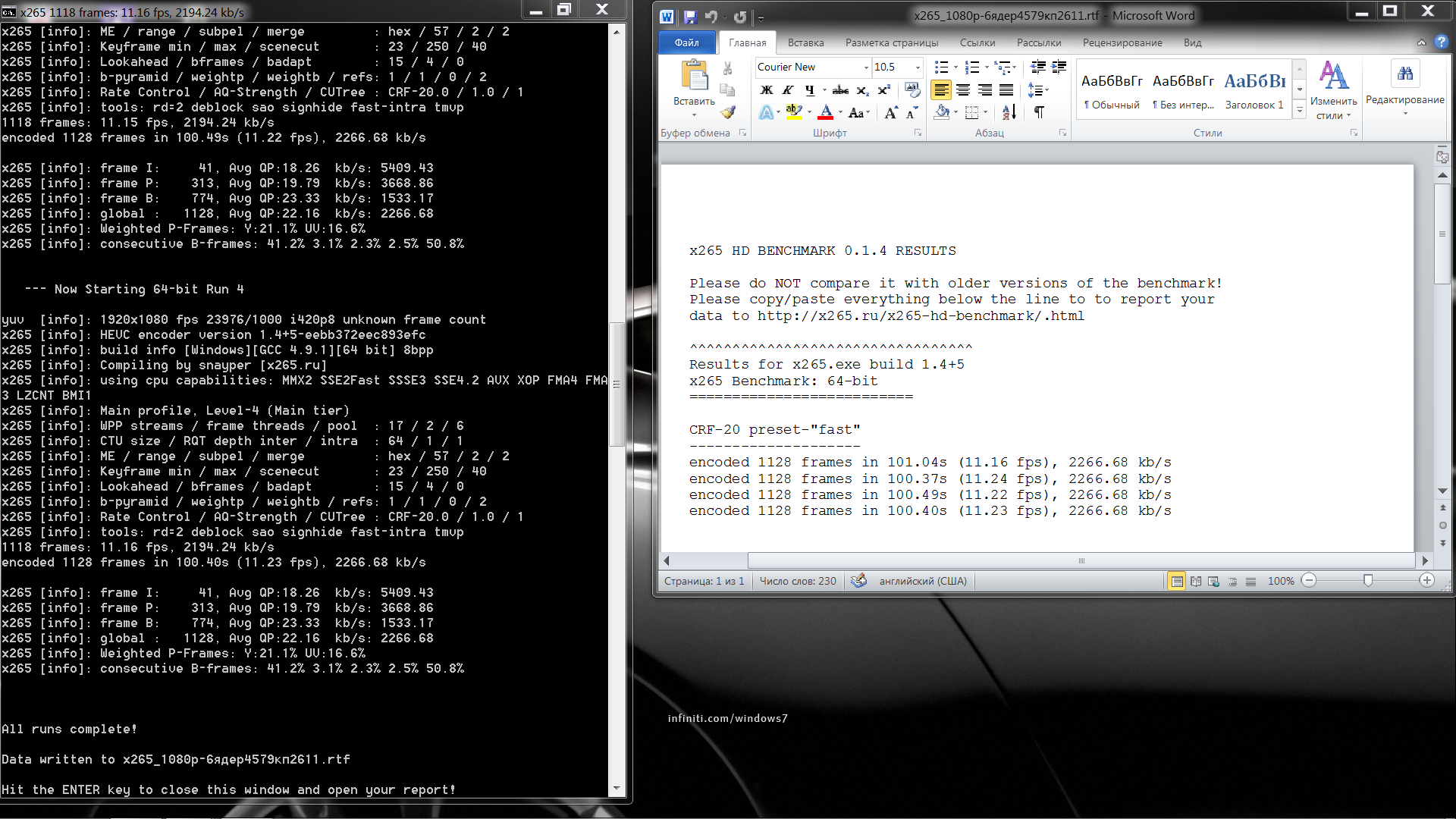
Task: Increase indent with the indent icon
Action: (1059, 67)
